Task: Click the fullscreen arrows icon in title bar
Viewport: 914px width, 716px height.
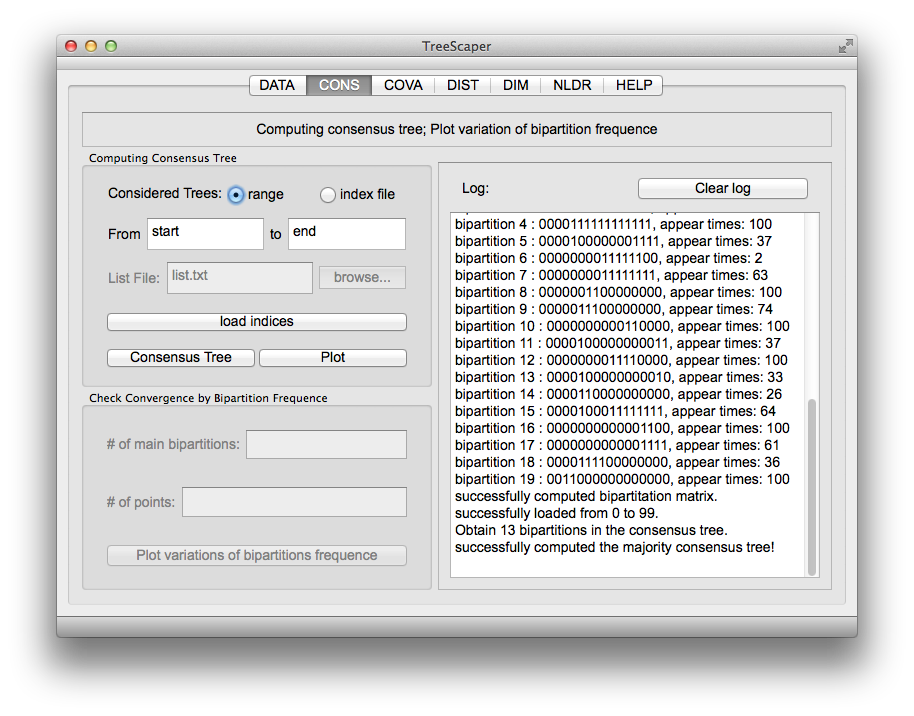Action: pyautogui.click(x=845, y=46)
